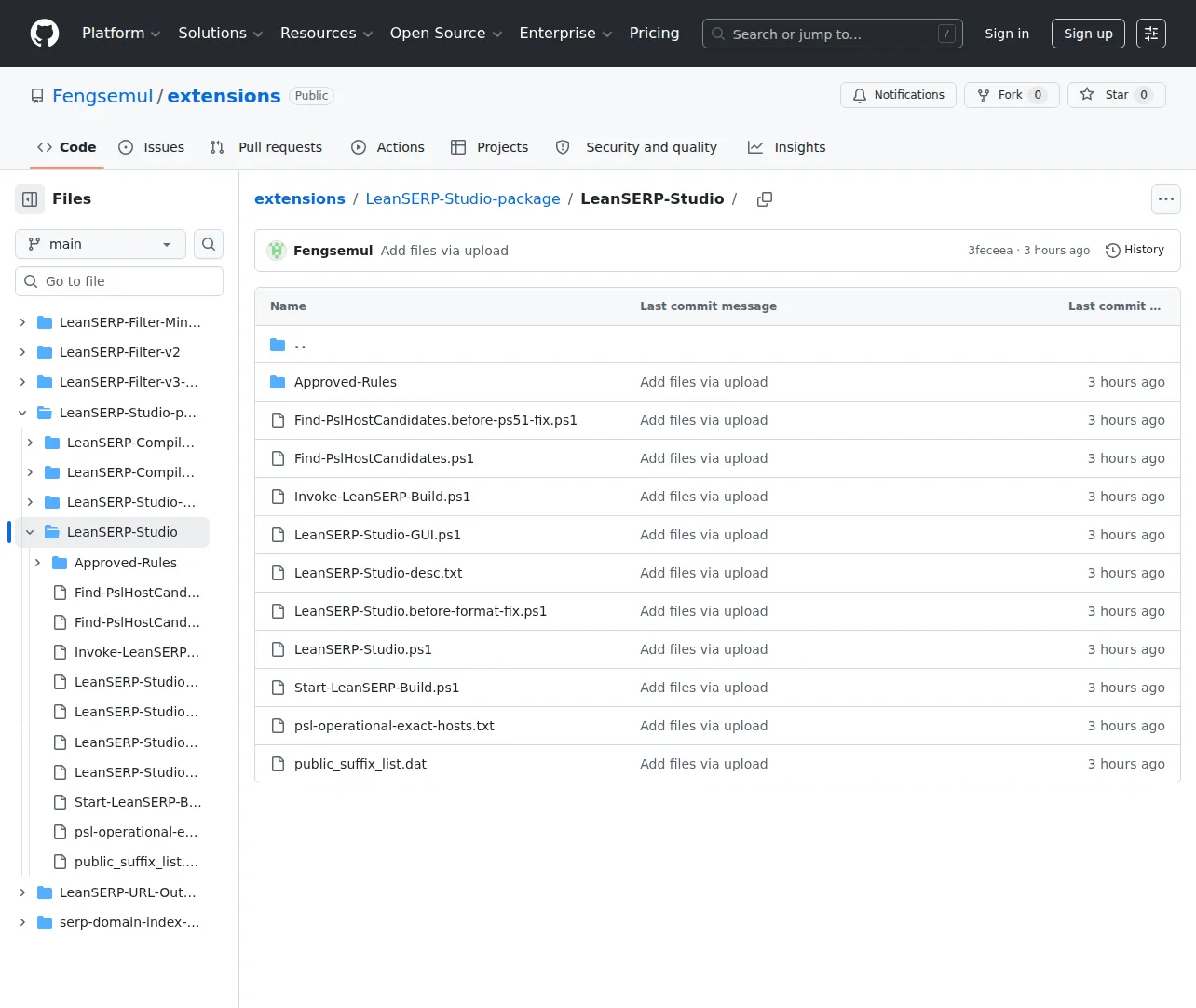This screenshot has width=1196, height=1008.
Task: Switch to the Code tab
Action: pos(66,147)
